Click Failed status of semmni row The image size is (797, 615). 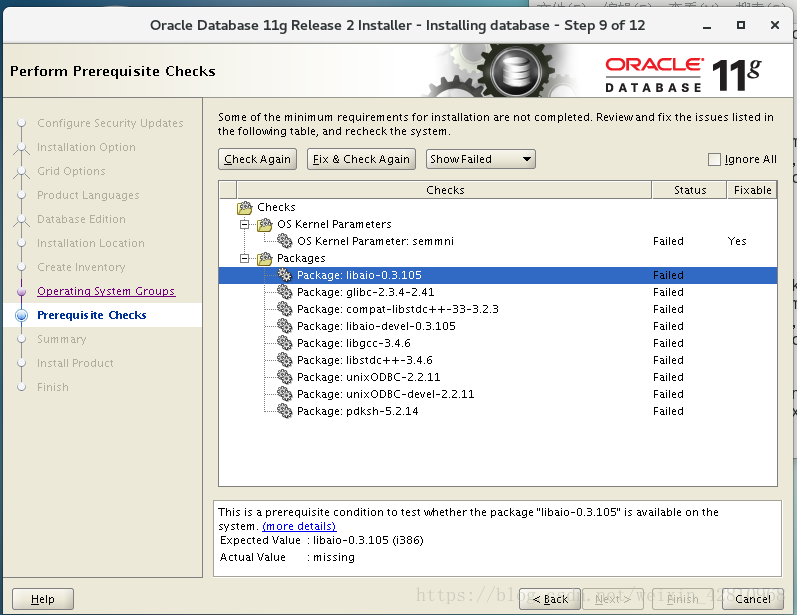[x=668, y=241]
